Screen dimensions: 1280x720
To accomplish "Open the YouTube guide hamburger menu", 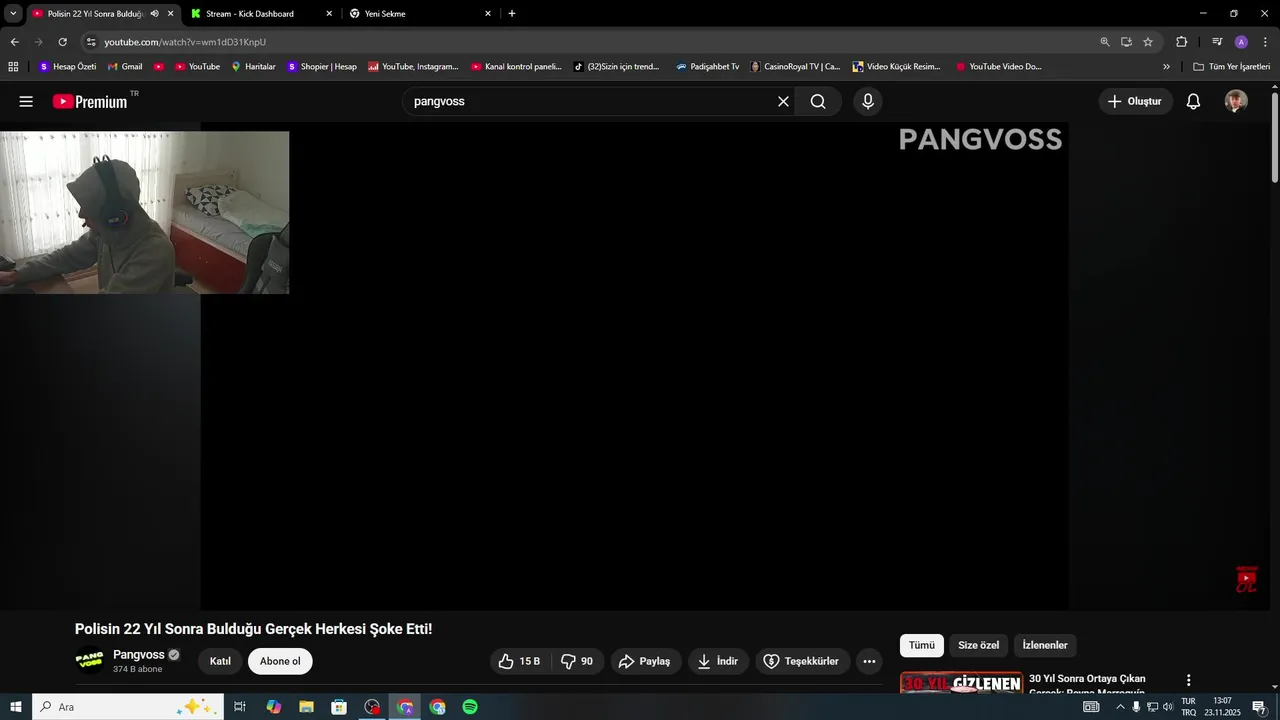I will tap(26, 101).
